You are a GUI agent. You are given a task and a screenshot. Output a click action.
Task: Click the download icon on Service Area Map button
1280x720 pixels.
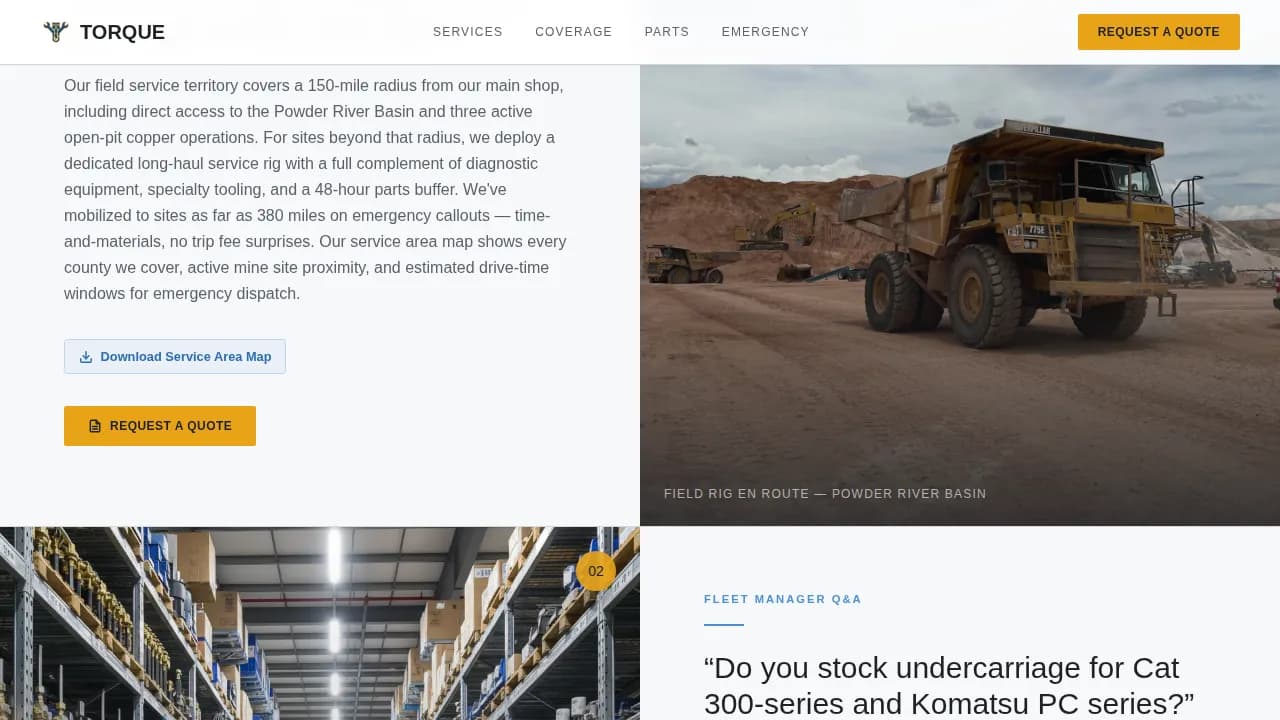[86, 356]
